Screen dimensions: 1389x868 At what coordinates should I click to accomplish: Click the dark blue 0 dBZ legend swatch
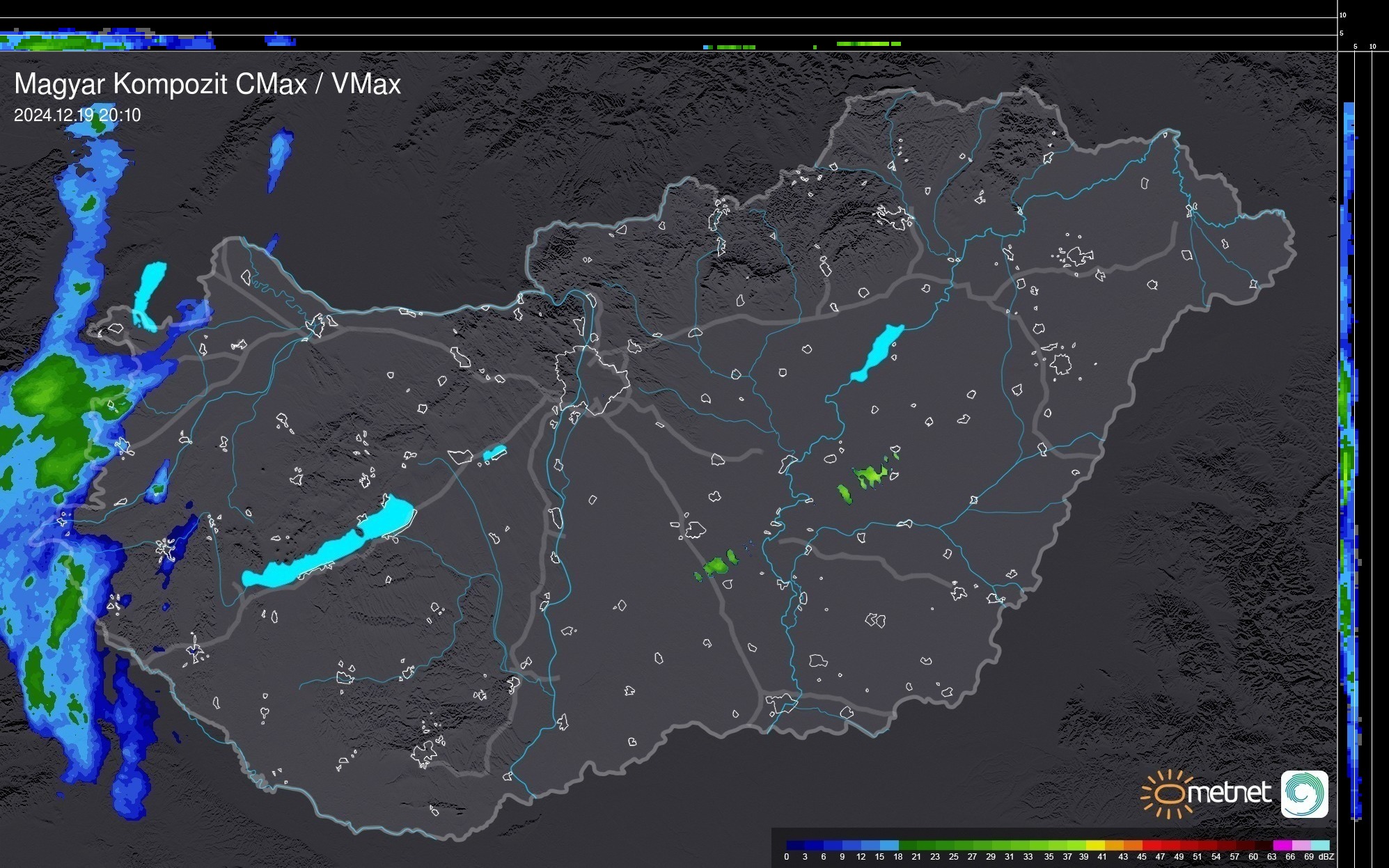[791, 845]
